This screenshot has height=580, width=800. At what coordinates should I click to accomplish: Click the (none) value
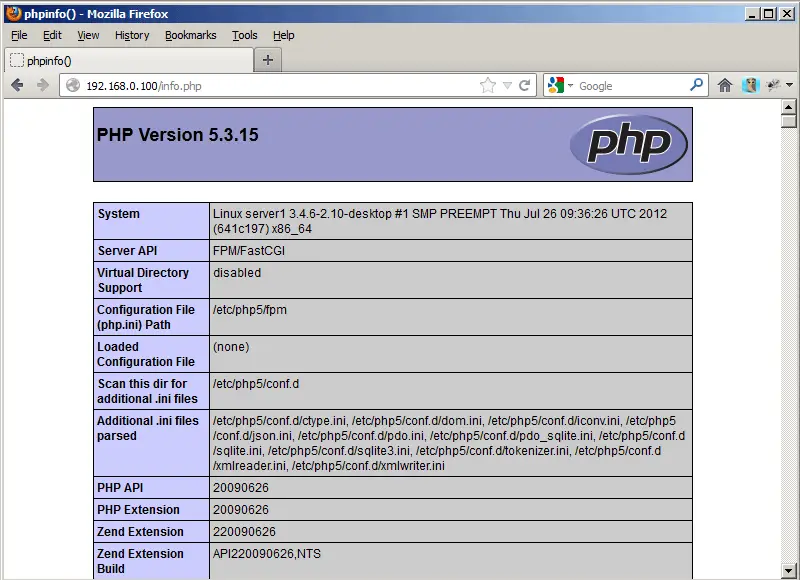pyautogui.click(x=231, y=347)
